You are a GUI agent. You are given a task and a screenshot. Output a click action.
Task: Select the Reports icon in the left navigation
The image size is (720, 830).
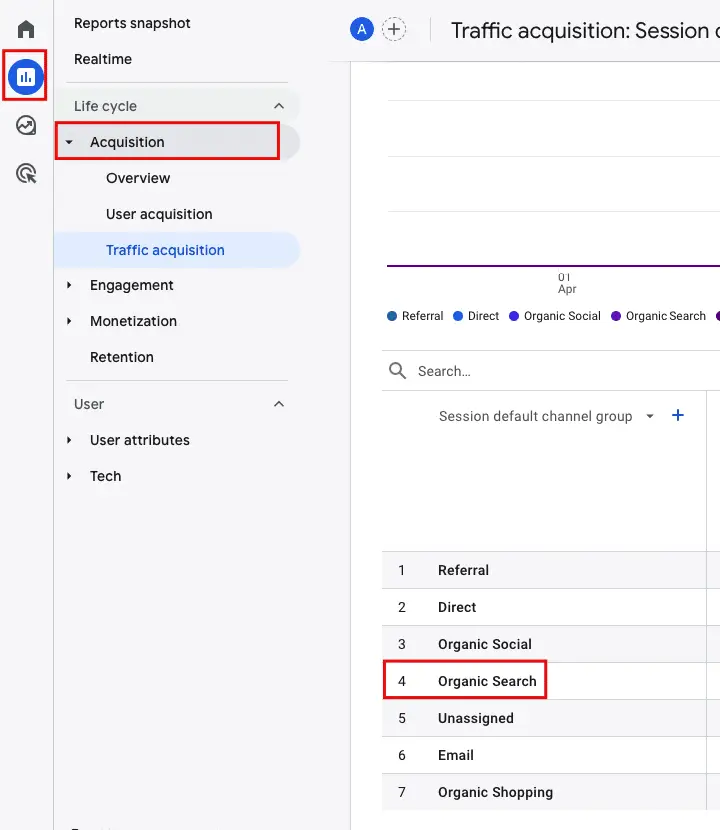tap(25, 75)
